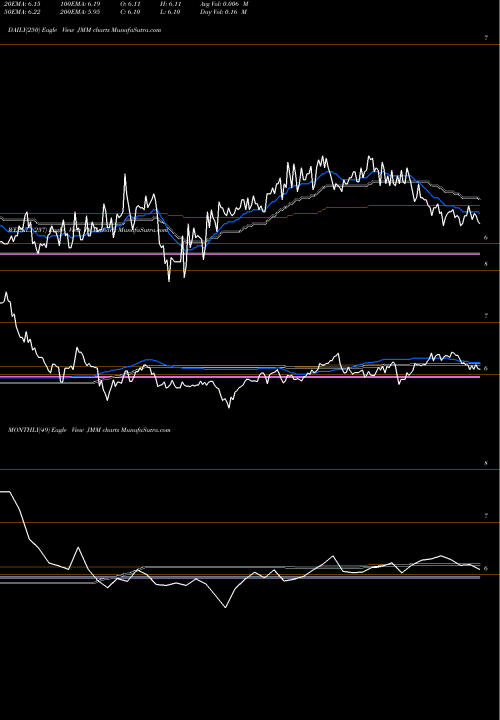The image size is (500, 720).
Task: Click the low price 'L: 6.10'
Action: coord(170,12)
